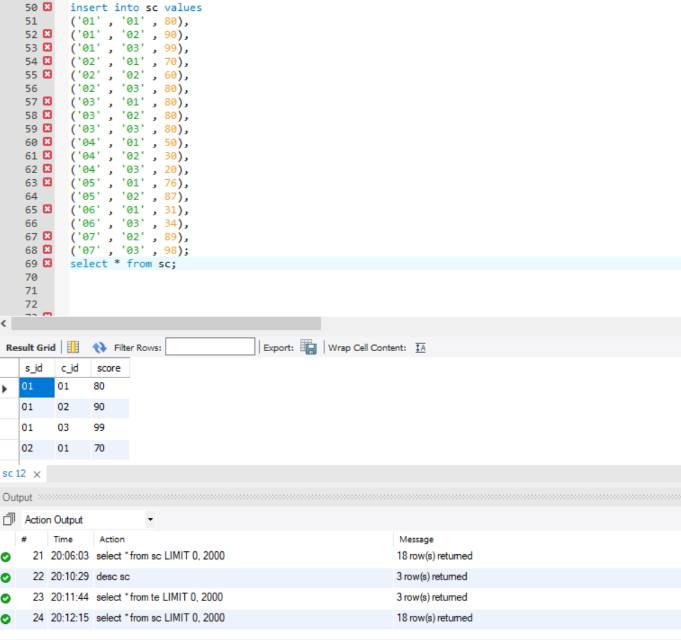Toggle the Wrap Cell Content icon
The height and width of the screenshot is (640, 681).
coord(421,348)
